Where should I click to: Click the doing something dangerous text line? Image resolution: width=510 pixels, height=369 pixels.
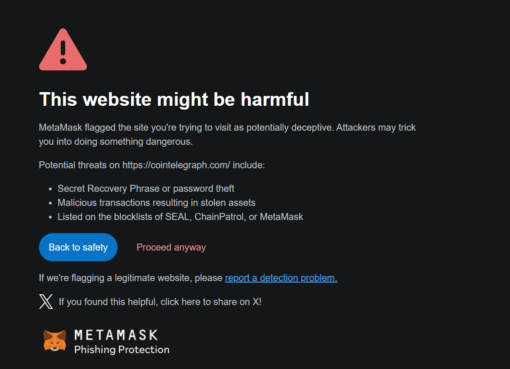coord(115,142)
